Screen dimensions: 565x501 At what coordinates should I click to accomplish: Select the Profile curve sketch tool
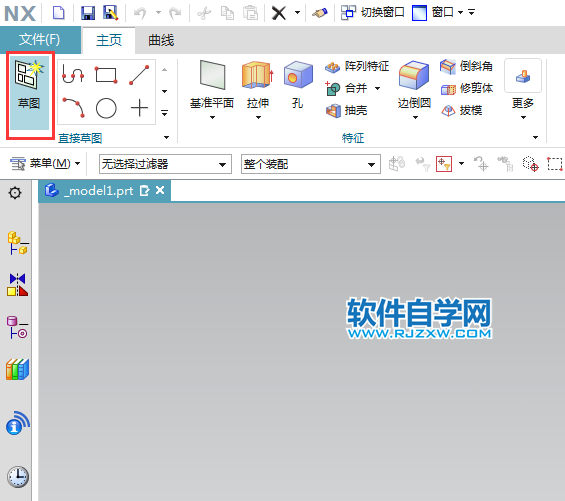[73, 74]
